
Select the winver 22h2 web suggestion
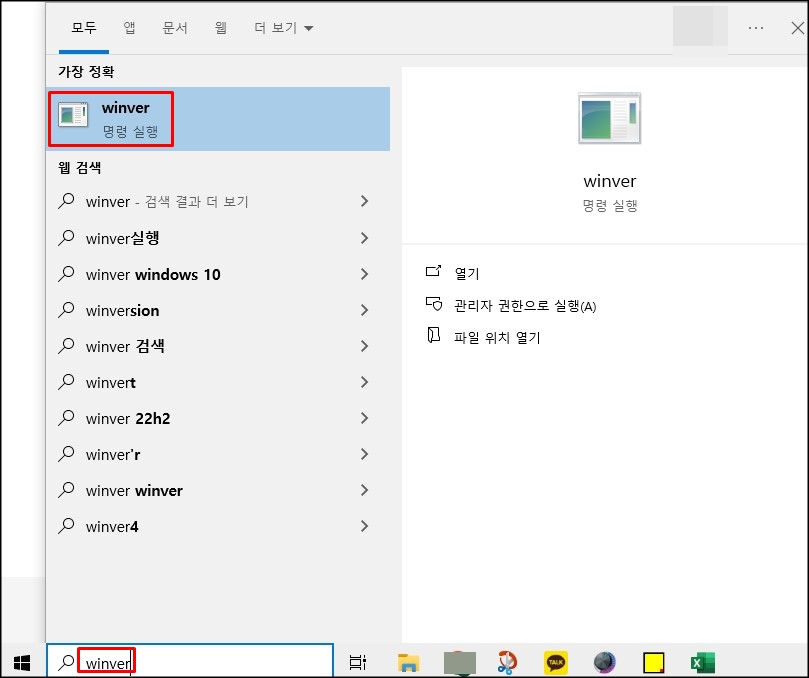(x=218, y=418)
